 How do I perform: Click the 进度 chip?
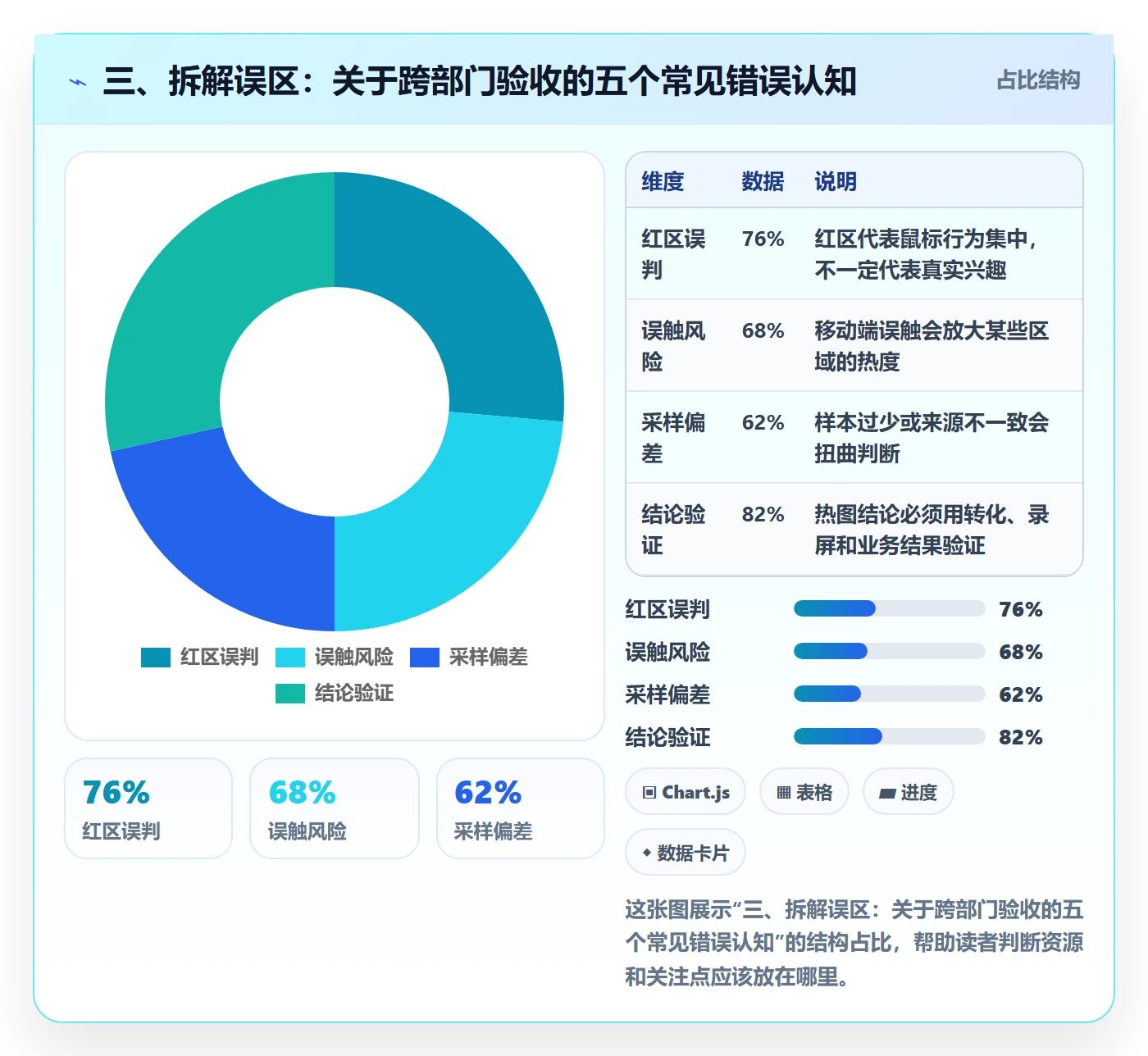coord(908,792)
